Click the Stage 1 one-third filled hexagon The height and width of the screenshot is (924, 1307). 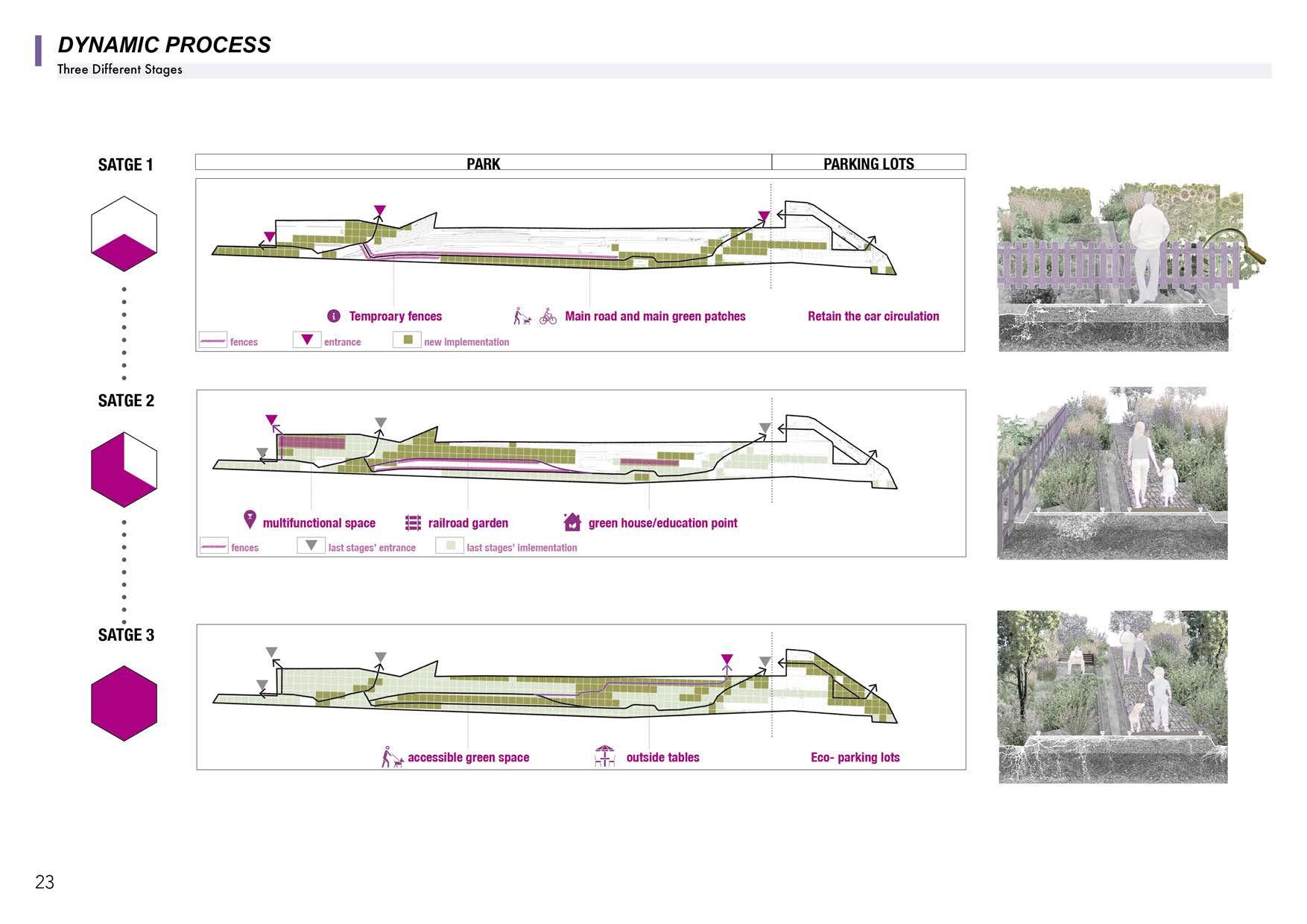click(x=124, y=233)
